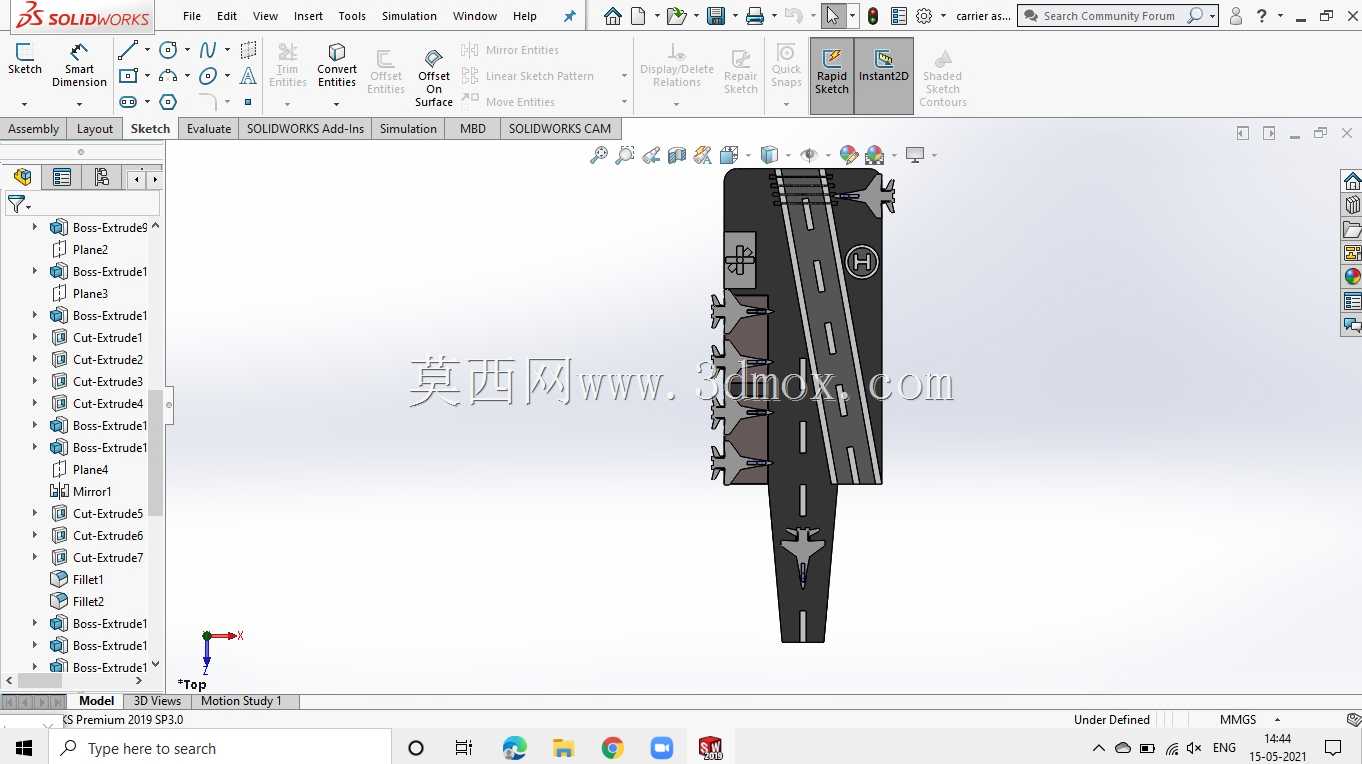Open the Options gear icon
The height and width of the screenshot is (764, 1362).
924,16
